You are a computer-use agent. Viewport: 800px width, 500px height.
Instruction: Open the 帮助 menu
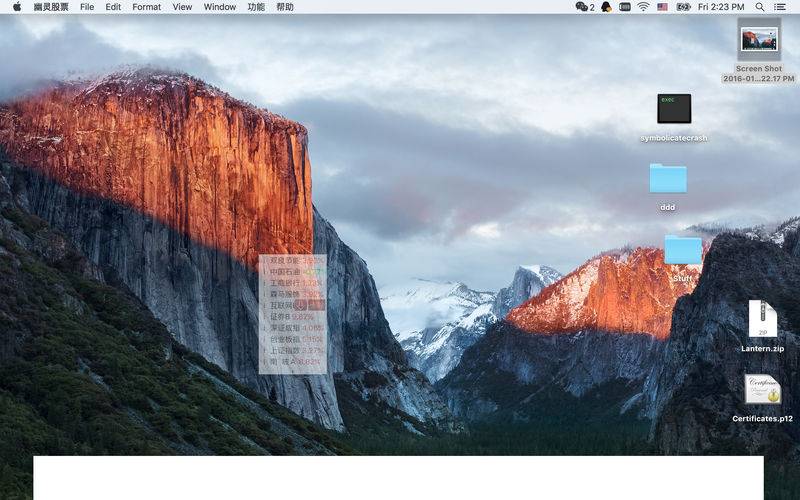click(x=285, y=7)
